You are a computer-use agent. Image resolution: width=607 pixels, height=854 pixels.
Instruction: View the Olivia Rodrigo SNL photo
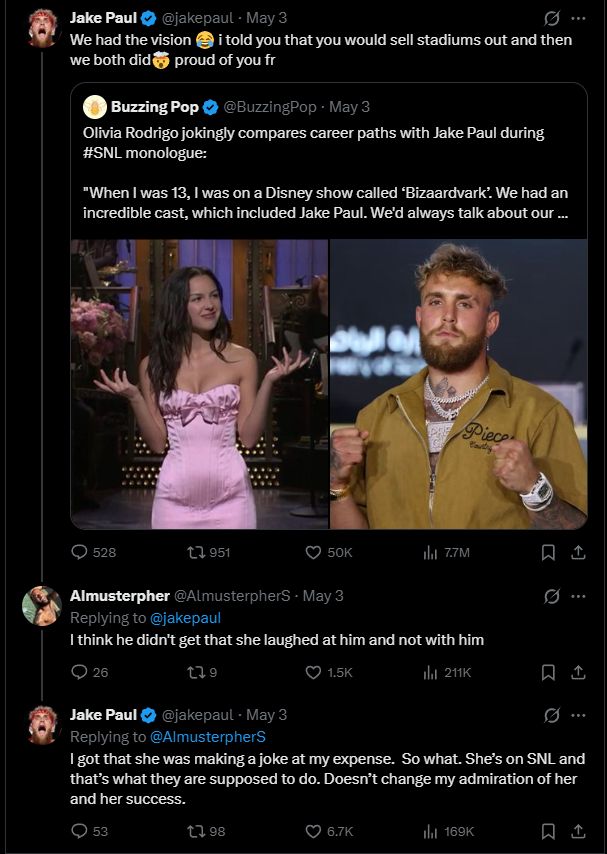199,384
